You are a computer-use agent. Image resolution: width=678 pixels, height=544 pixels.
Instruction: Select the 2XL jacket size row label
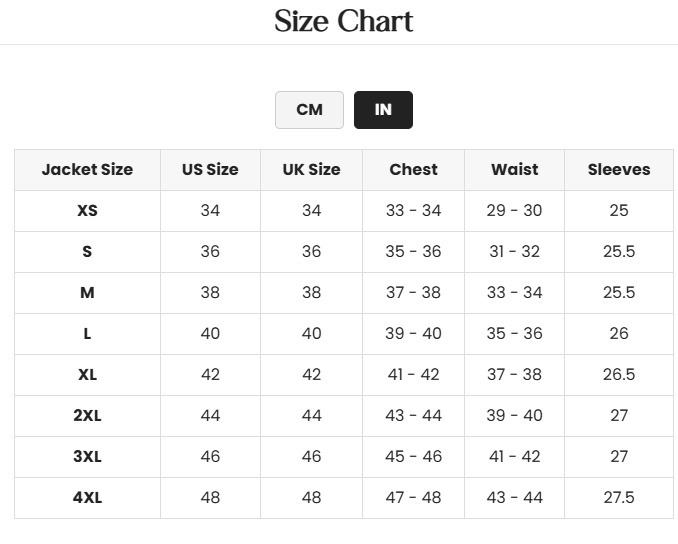(87, 416)
